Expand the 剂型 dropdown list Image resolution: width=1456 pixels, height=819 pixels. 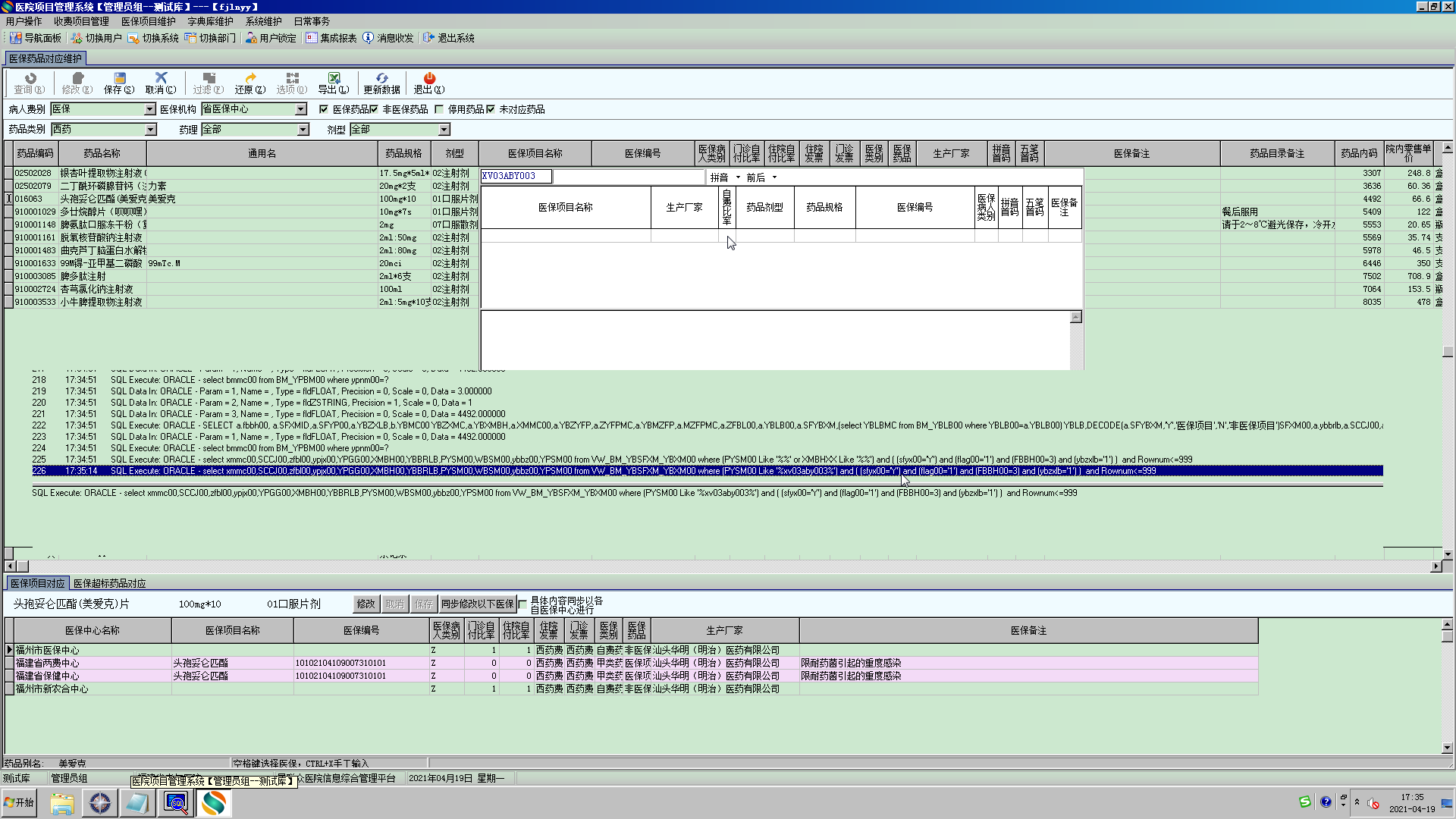tap(444, 130)
